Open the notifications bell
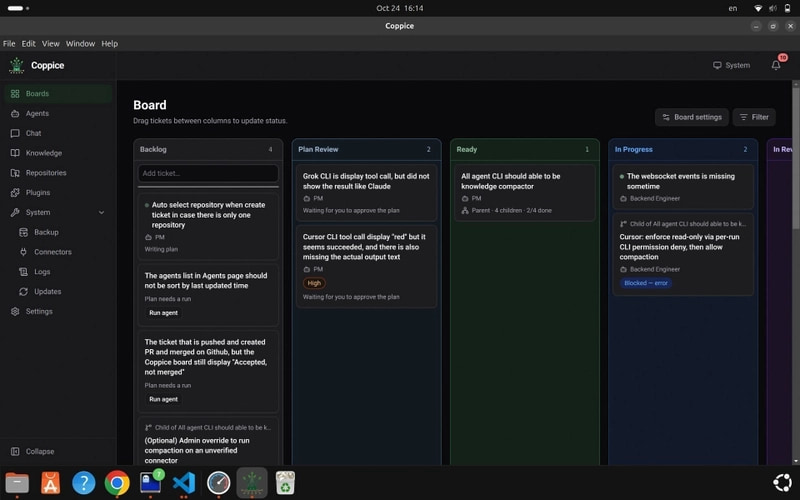 pyautogui.click(x=776, y=65)
